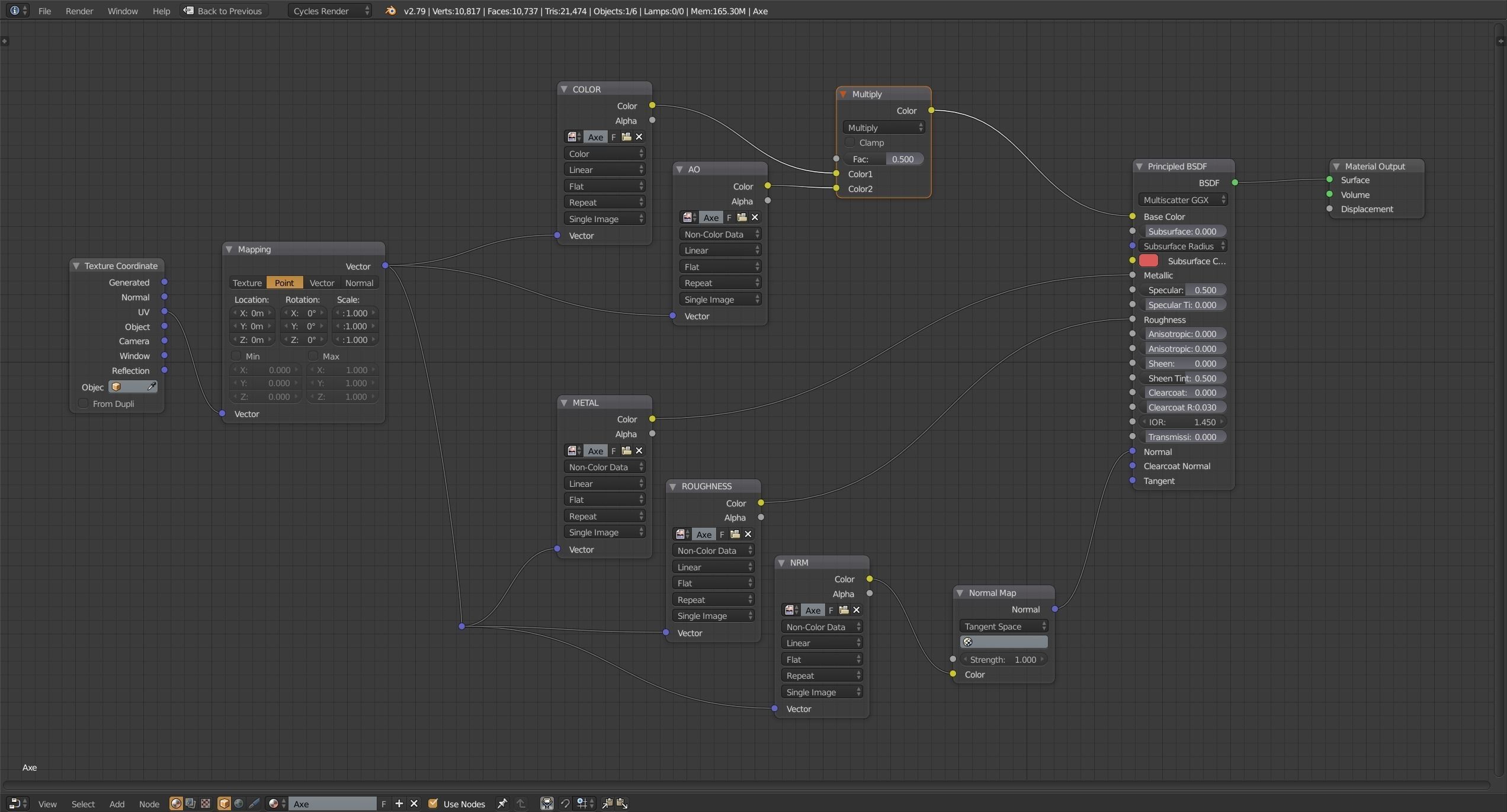Unlink the image in the NRM node

point(857,610)
